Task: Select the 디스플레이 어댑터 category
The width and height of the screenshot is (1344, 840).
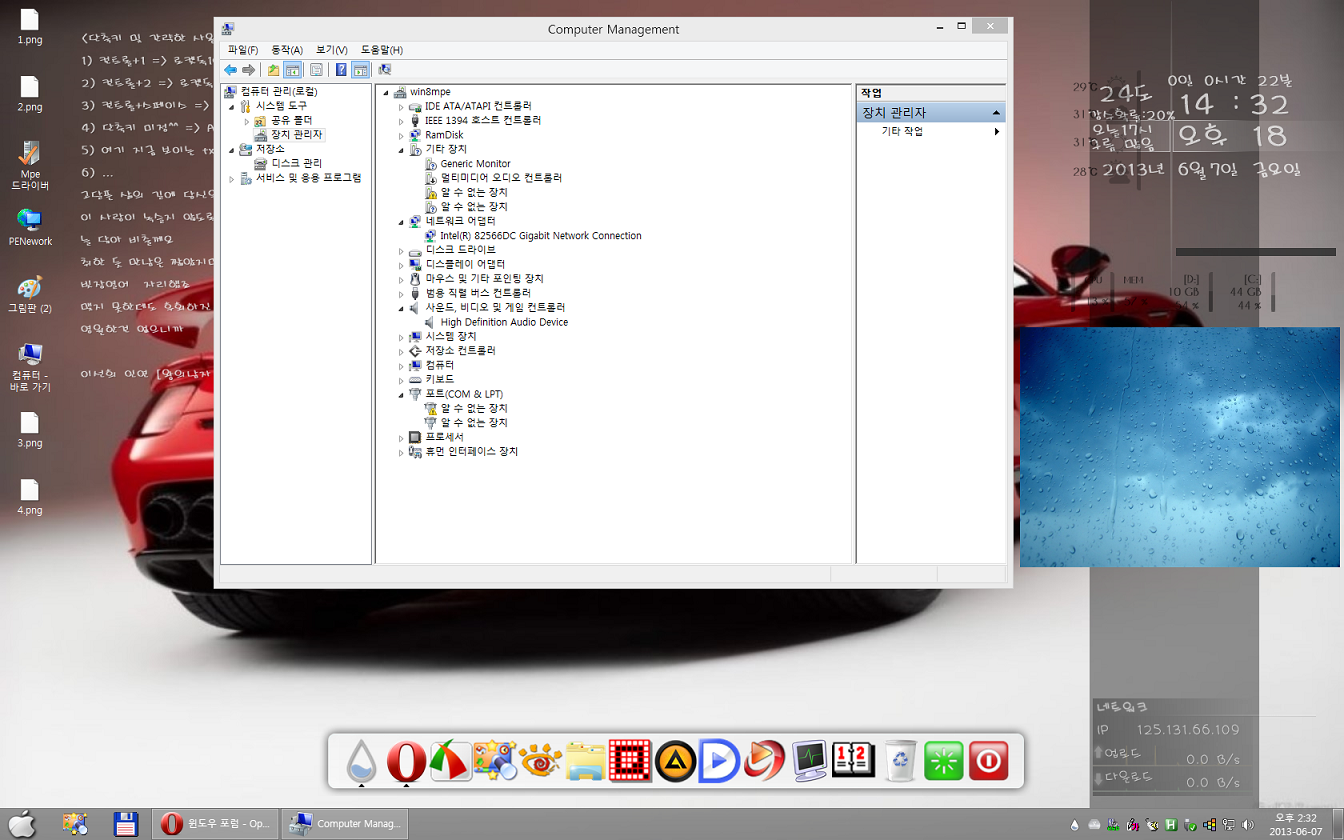Action: pos(465,264)
